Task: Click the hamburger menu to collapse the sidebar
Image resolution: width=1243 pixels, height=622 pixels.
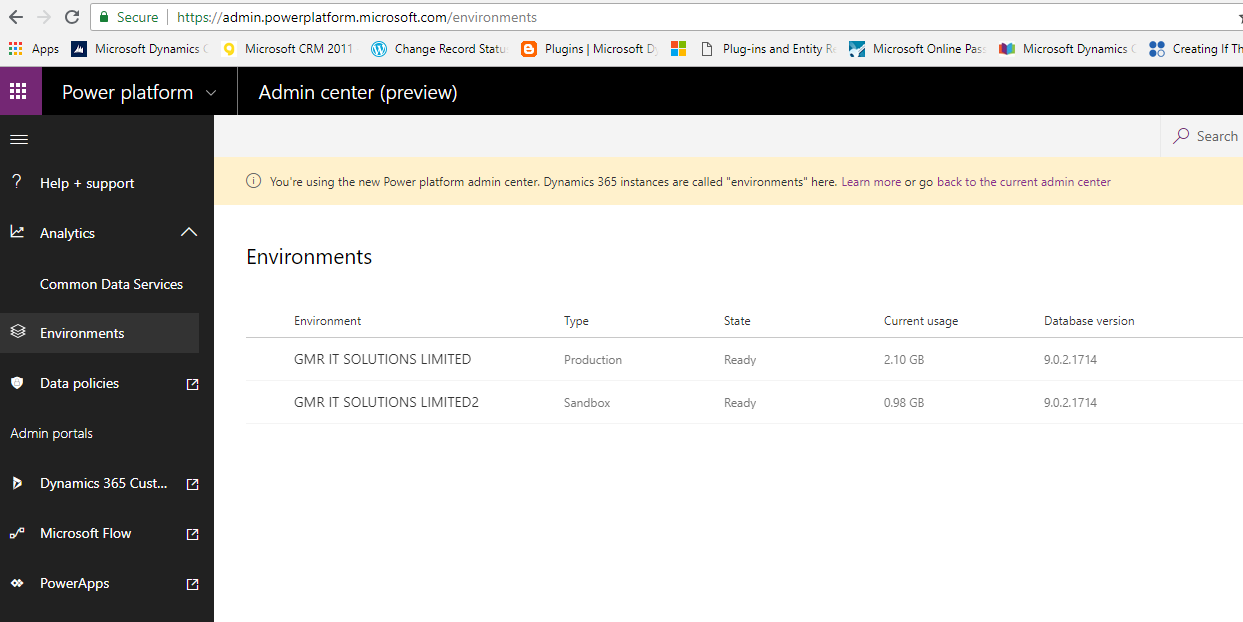Action: 19,138
